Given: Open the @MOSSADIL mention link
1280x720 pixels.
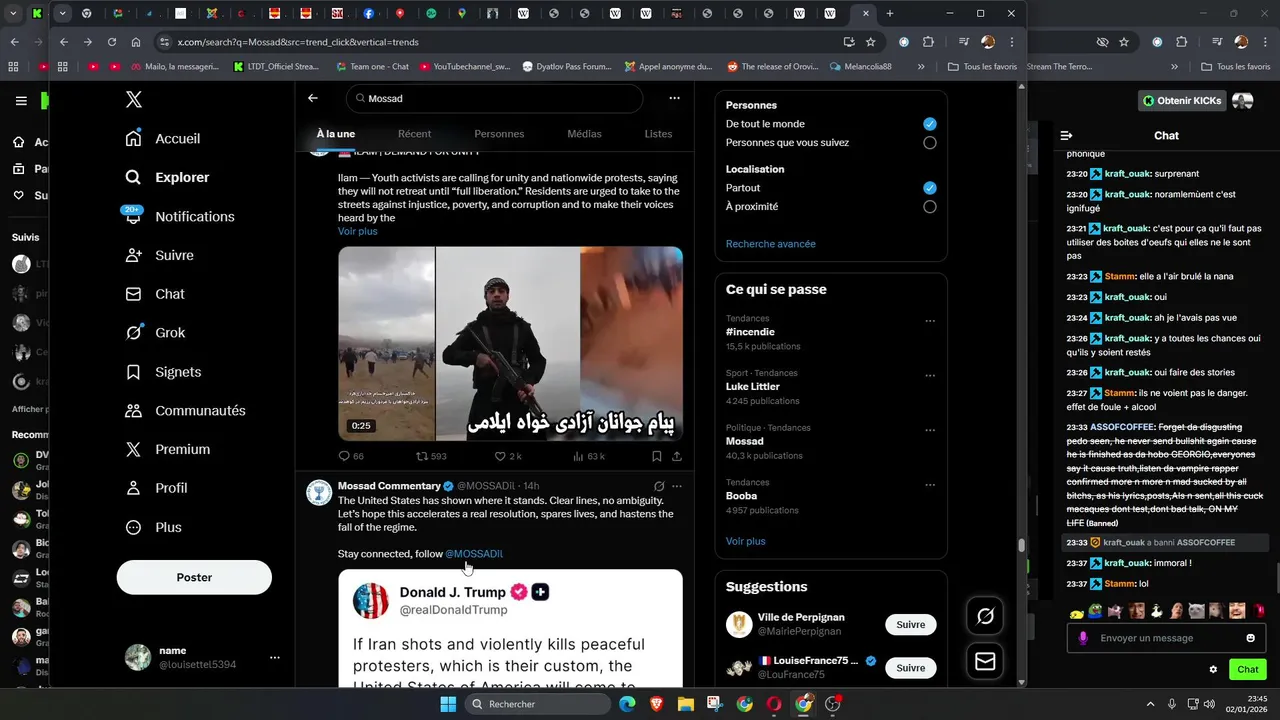Looking at the screenshot, I should click(x=474, y=554).
